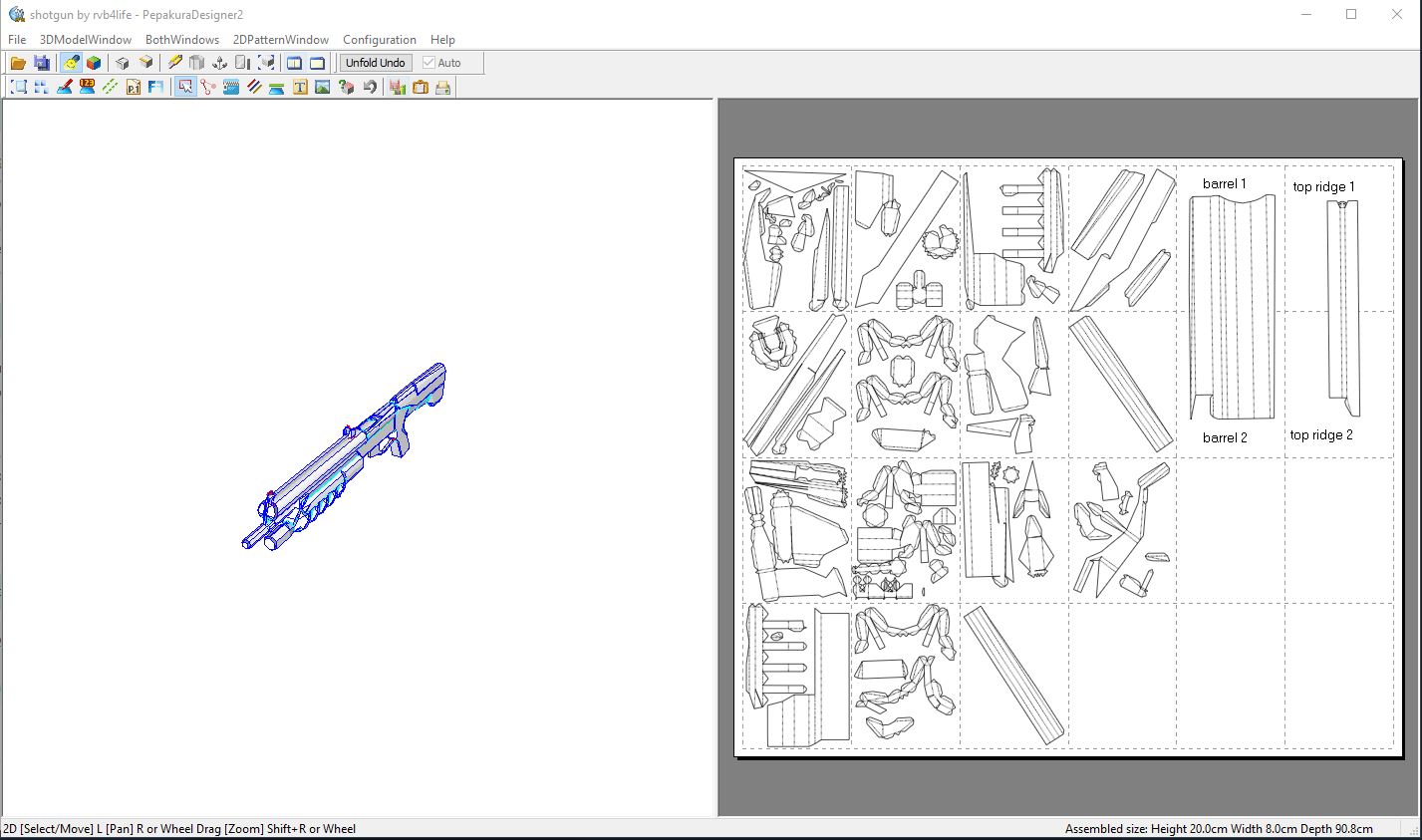Select the arrow Select/Move tool icon

[x=185, y=88]
